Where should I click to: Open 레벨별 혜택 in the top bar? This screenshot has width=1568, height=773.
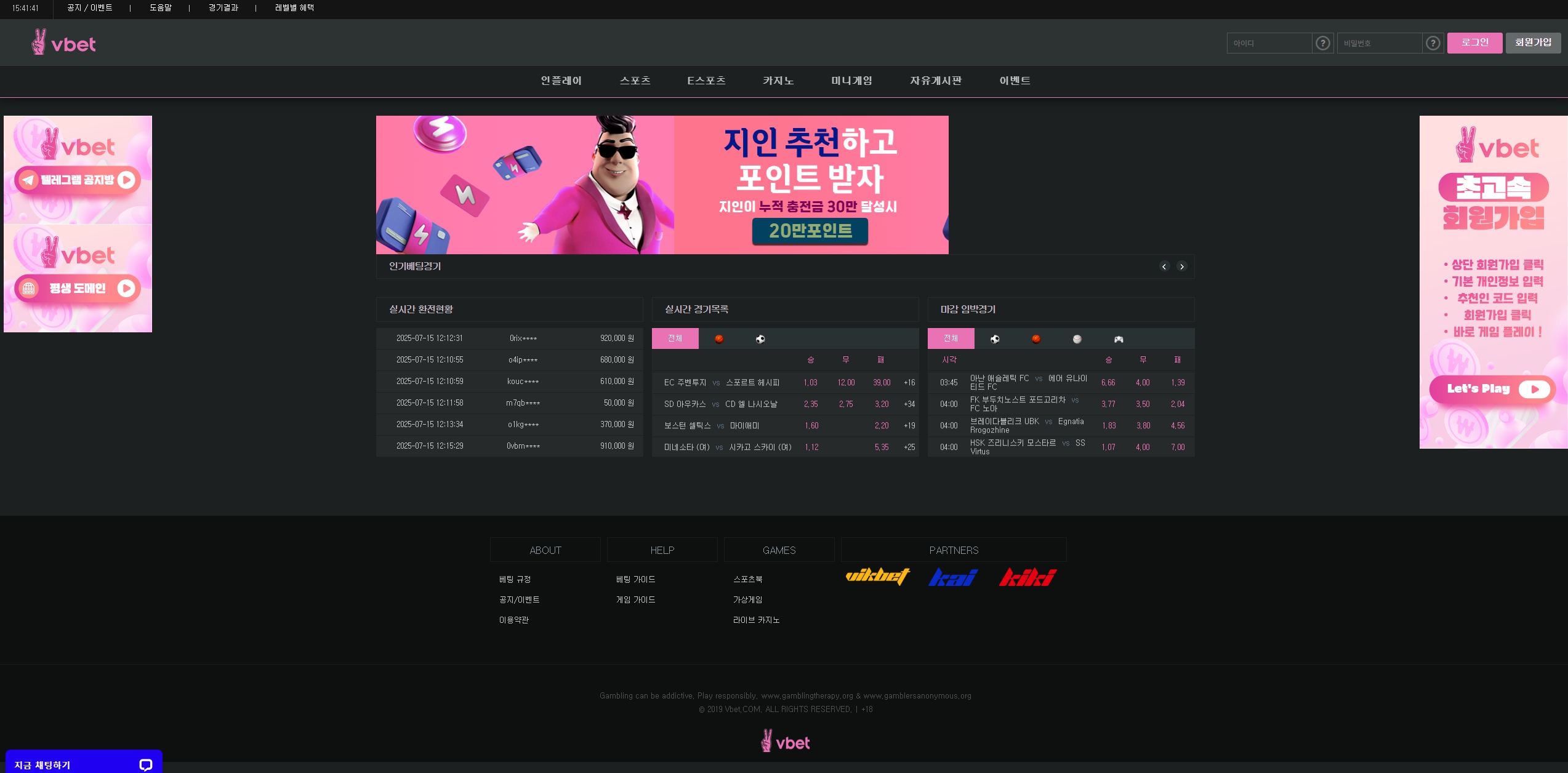(295, 8)
